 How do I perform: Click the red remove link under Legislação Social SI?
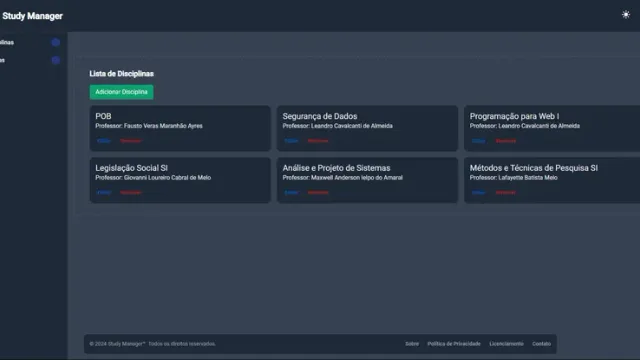click(x=131, y=192)
